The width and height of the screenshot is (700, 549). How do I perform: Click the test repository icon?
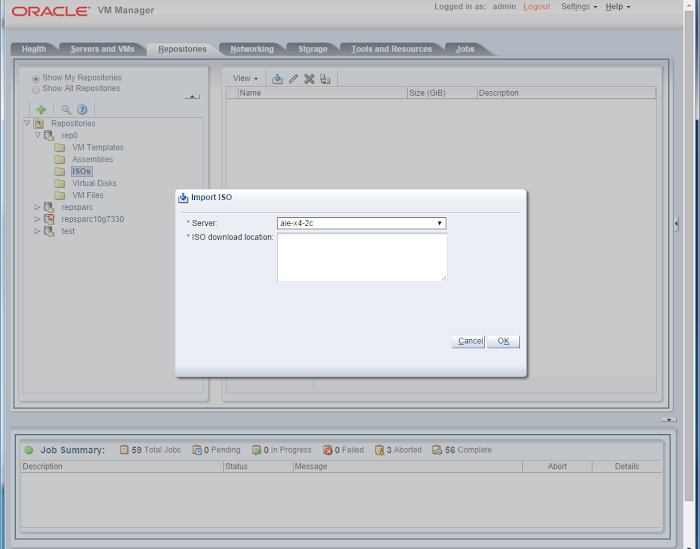click(x=49, y=231)
